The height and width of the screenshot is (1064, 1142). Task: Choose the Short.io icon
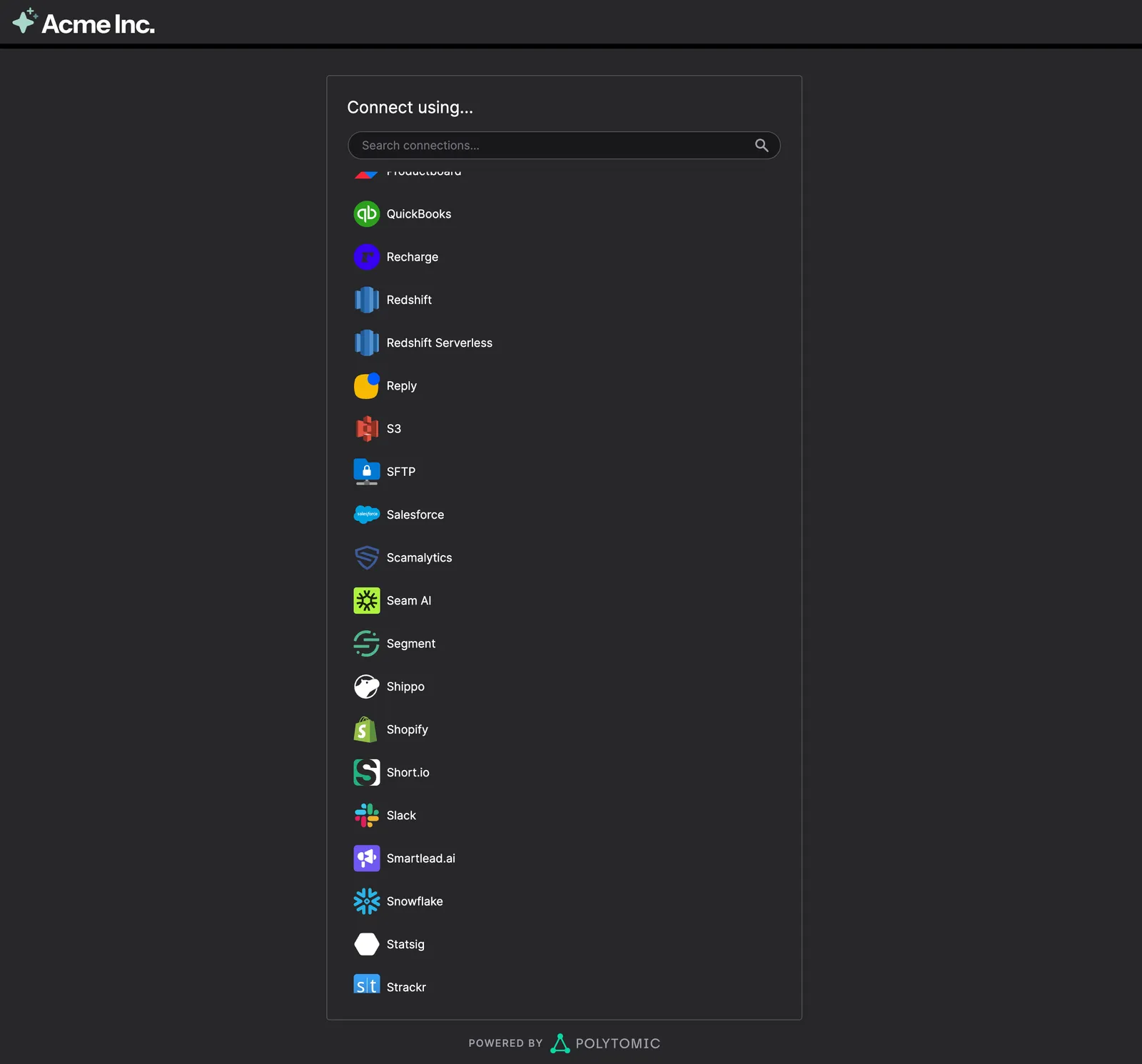coord(367,772)
